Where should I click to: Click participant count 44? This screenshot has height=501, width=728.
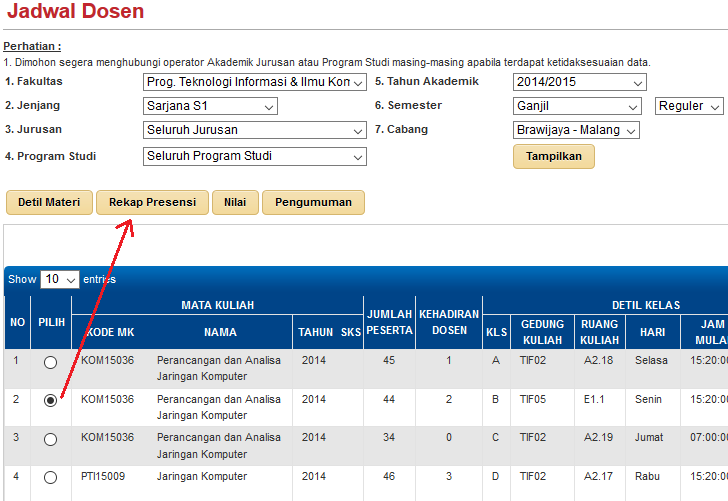389,399
